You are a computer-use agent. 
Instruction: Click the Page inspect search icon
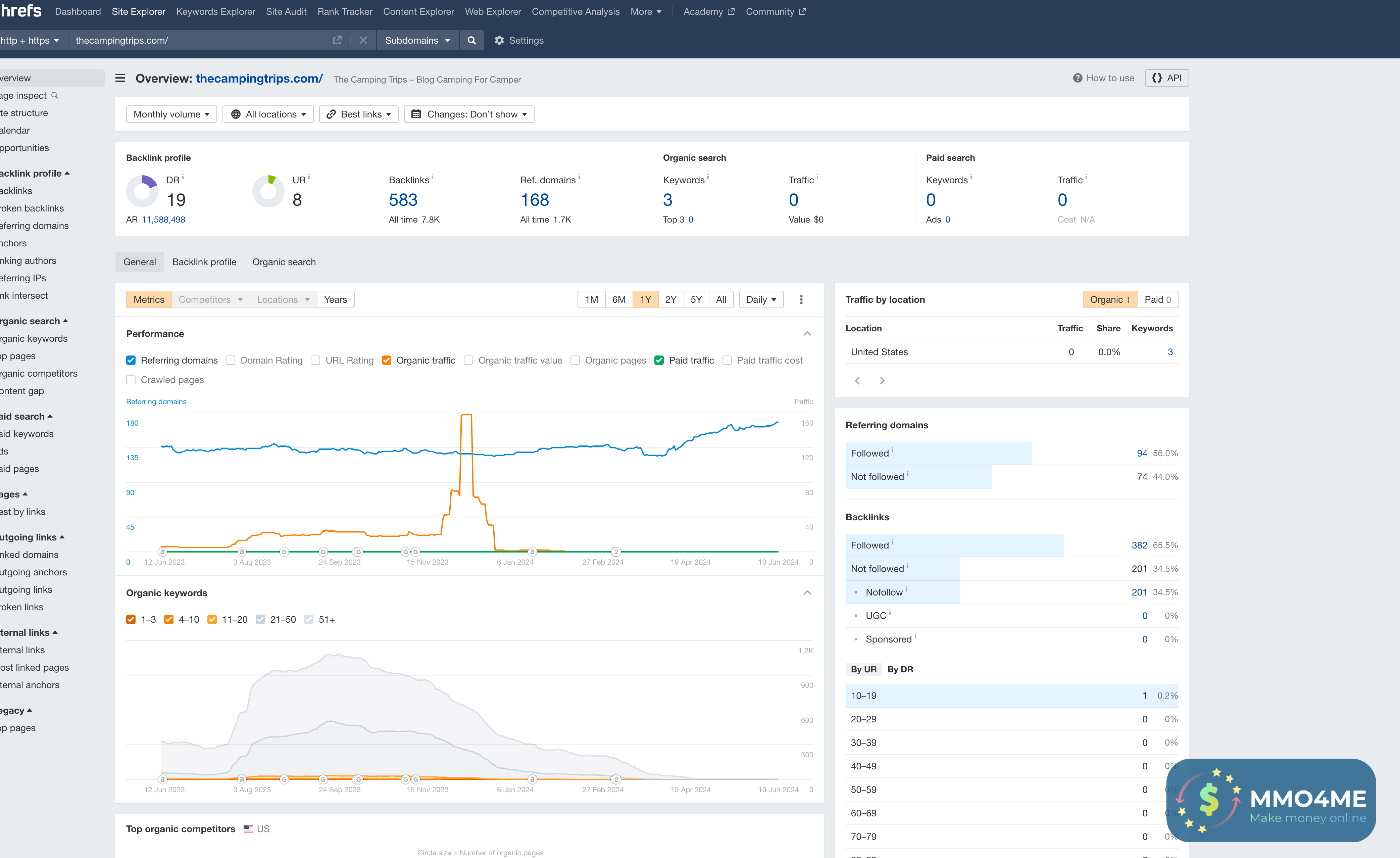tap(55, 95)
